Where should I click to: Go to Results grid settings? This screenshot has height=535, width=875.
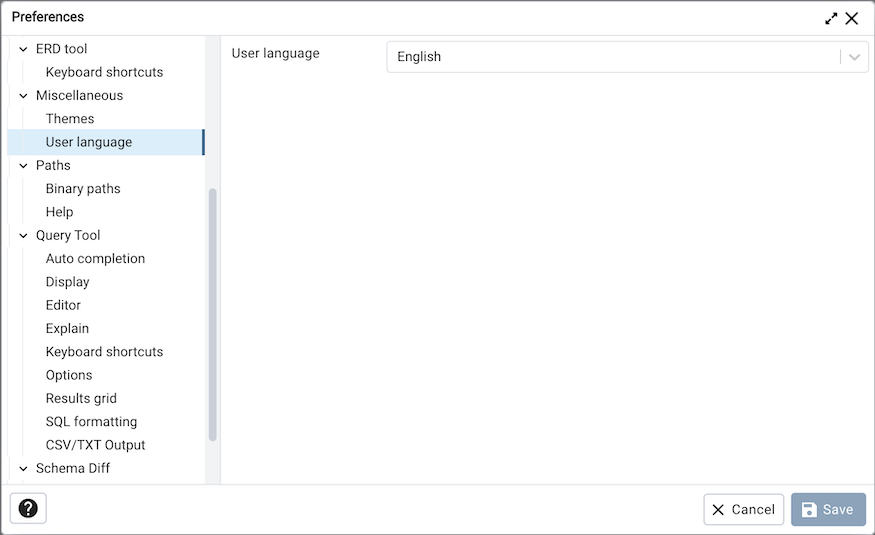point(81,399)
